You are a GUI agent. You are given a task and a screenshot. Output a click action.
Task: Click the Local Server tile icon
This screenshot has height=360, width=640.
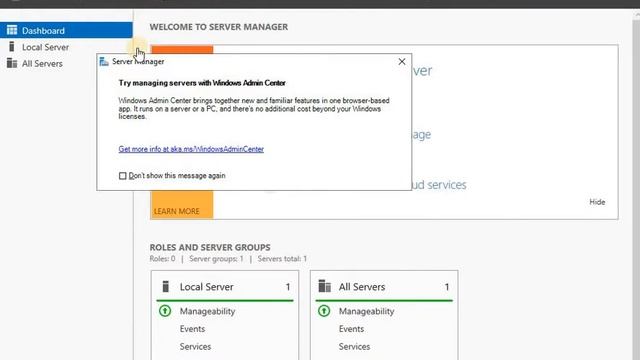[165, 287]
